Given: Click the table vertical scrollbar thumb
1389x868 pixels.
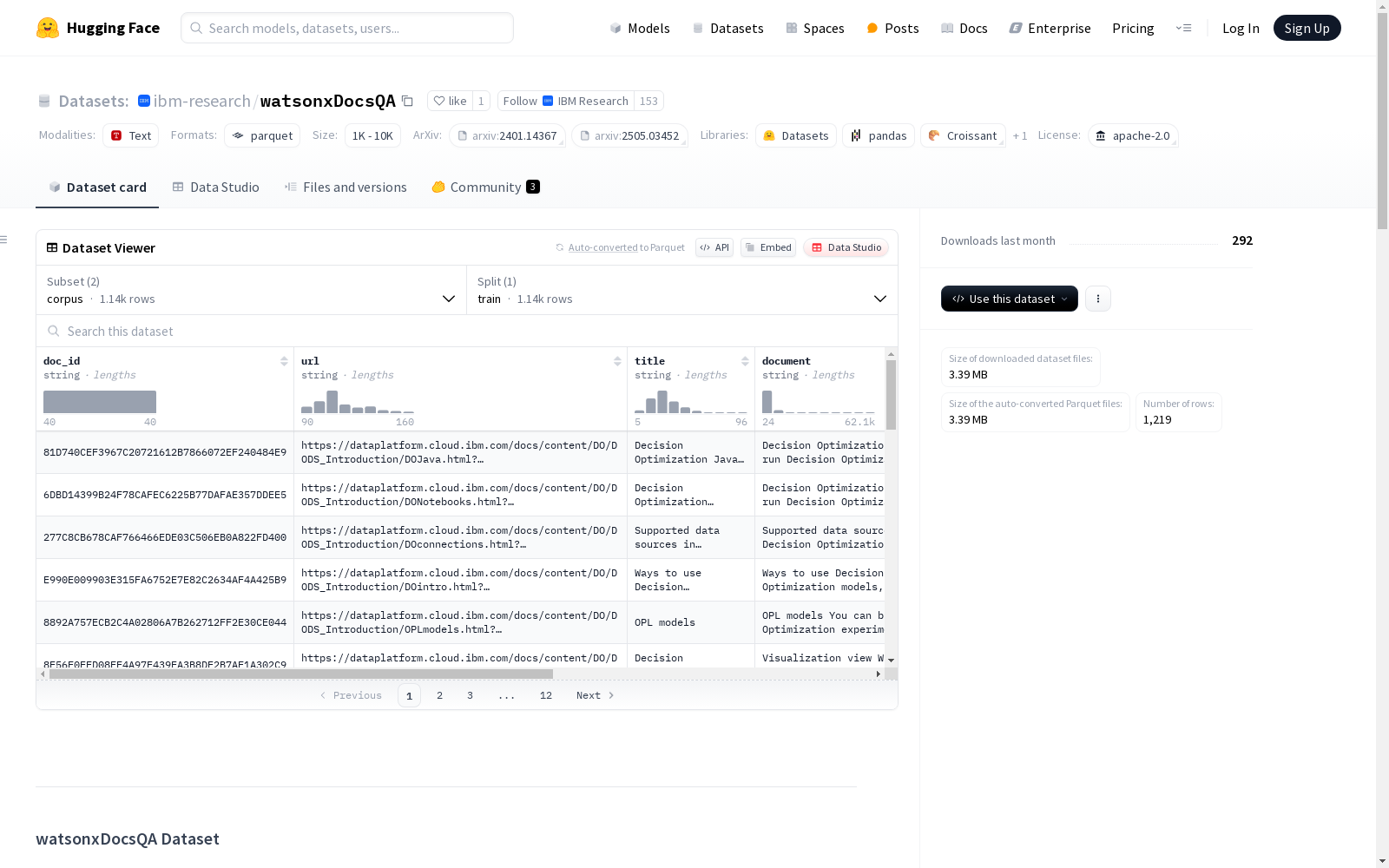Looking at the screenshot, I should tap(891, 395).
